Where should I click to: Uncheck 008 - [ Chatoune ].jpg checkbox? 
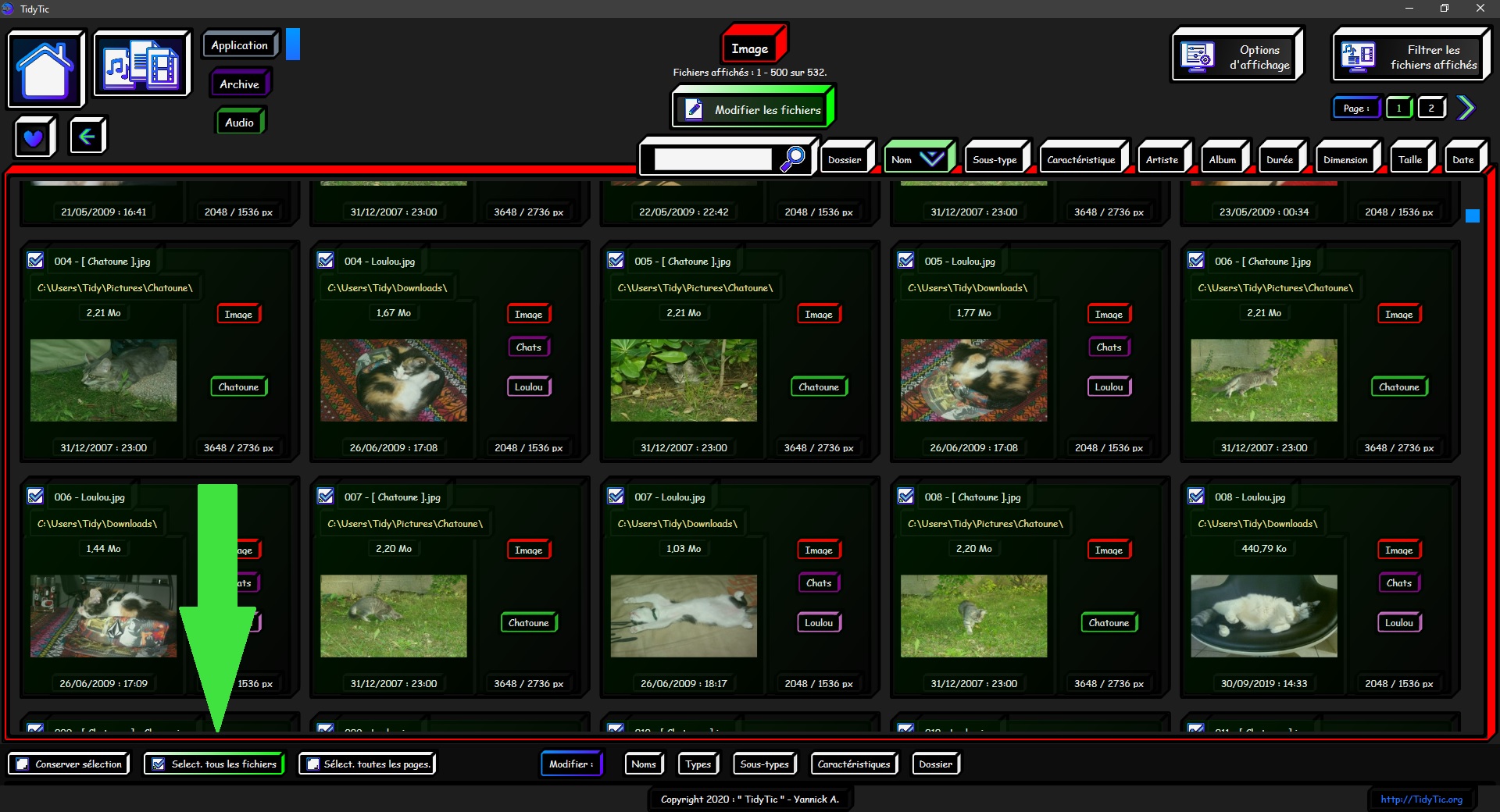[x=905, y=496]
